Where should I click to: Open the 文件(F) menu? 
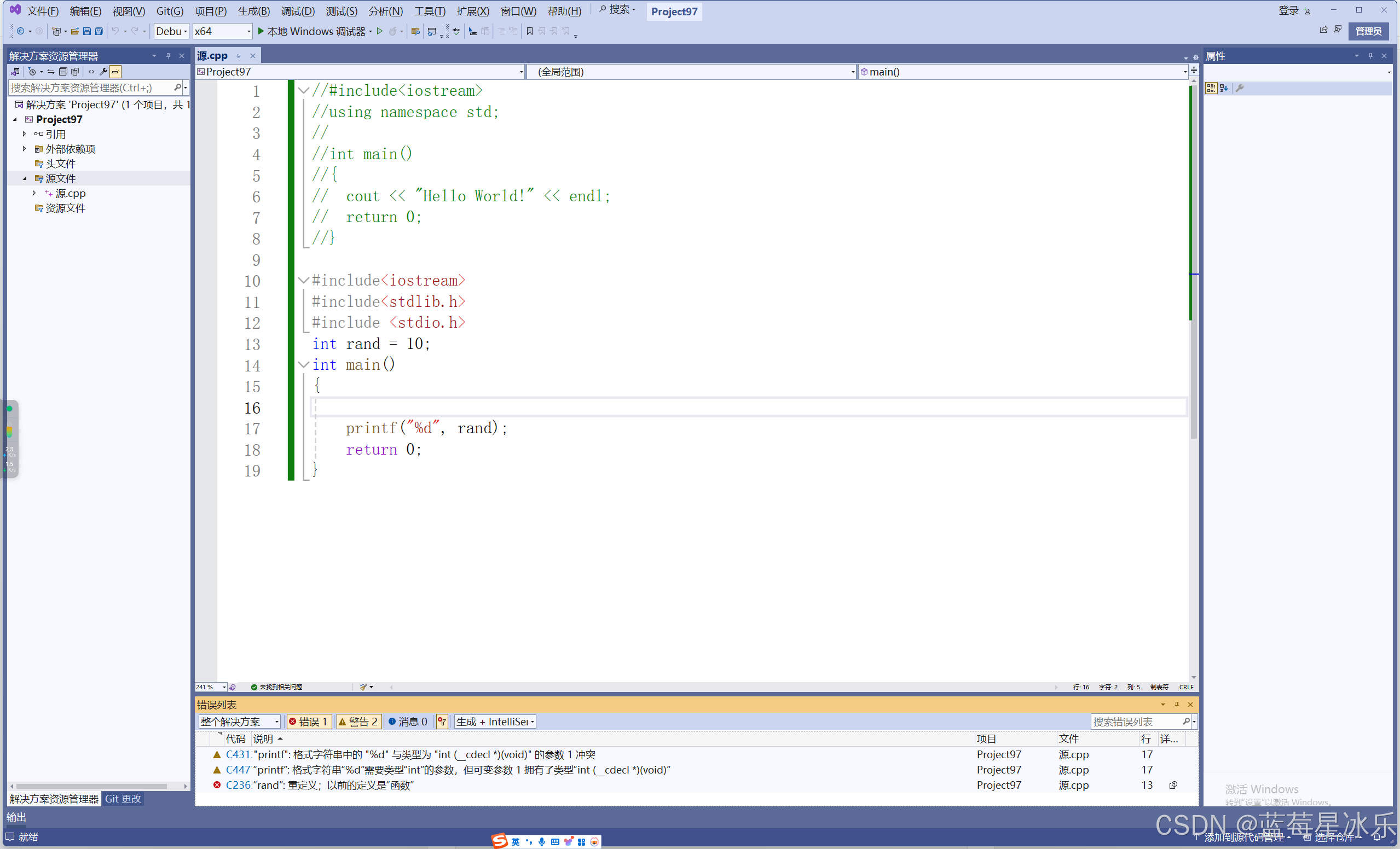pos(43,11)
